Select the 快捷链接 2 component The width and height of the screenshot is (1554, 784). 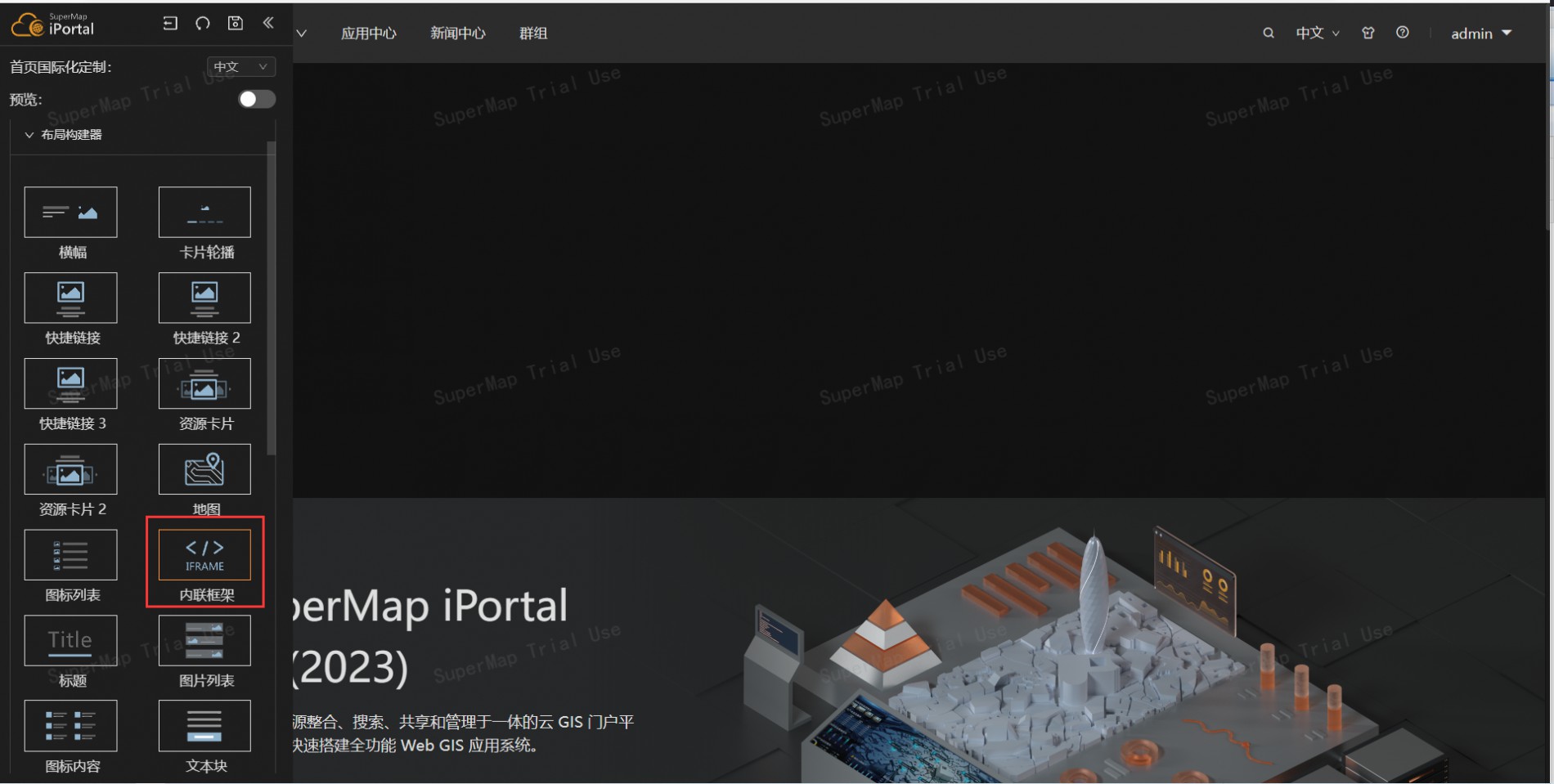click(205, 309)
